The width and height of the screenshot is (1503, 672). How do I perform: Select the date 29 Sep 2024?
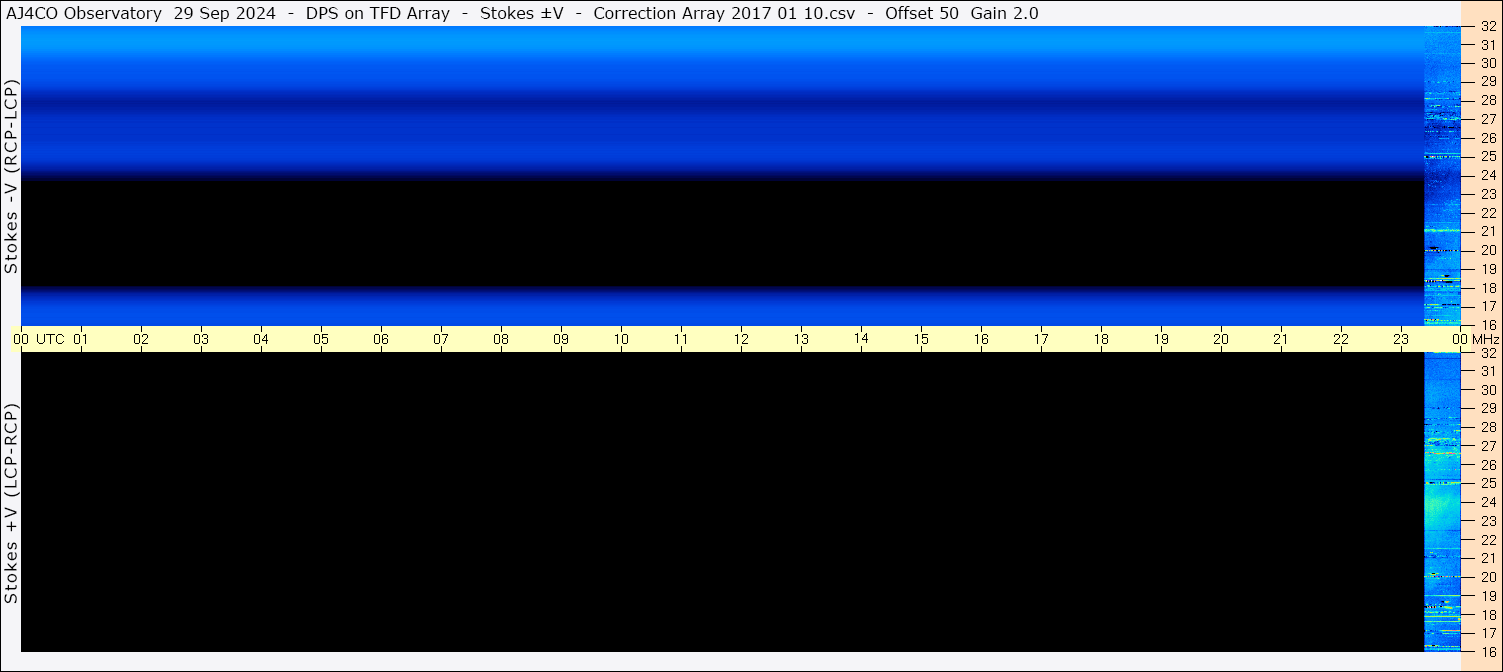(224, 13)
